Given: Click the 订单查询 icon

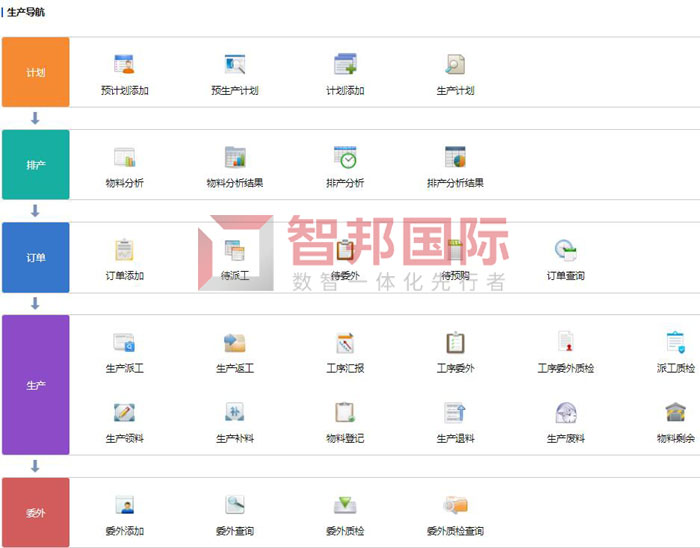Looking at the screenshot, I should coord(565,250).
